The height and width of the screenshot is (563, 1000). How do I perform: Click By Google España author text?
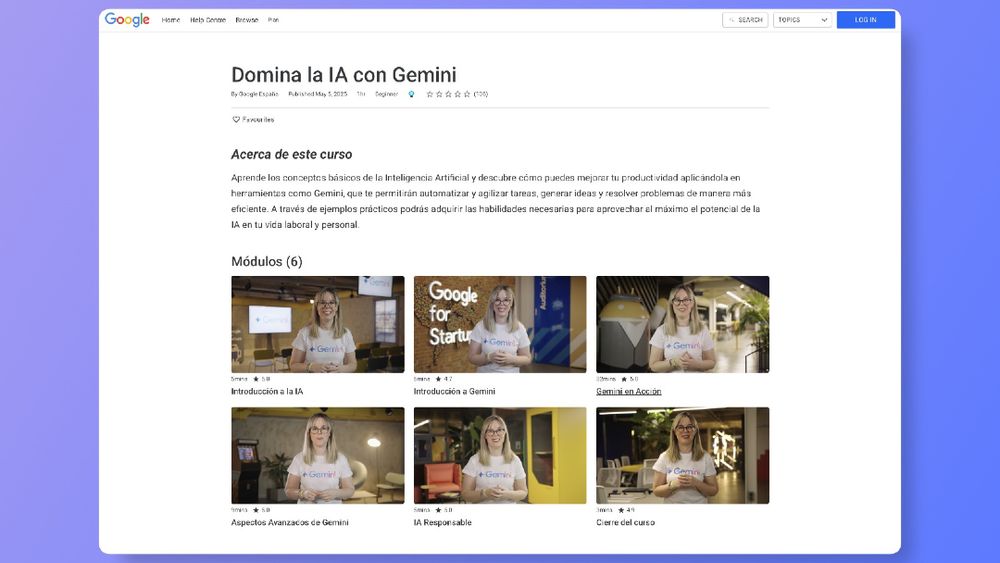(254, 94)
